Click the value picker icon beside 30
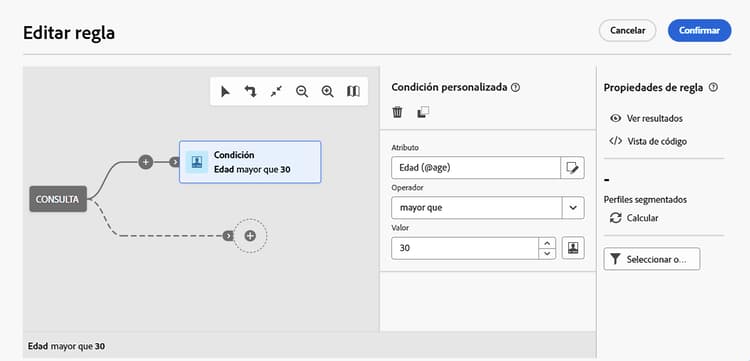The height and width of the screenshot is (361, 750). click(x=573, y=248)
